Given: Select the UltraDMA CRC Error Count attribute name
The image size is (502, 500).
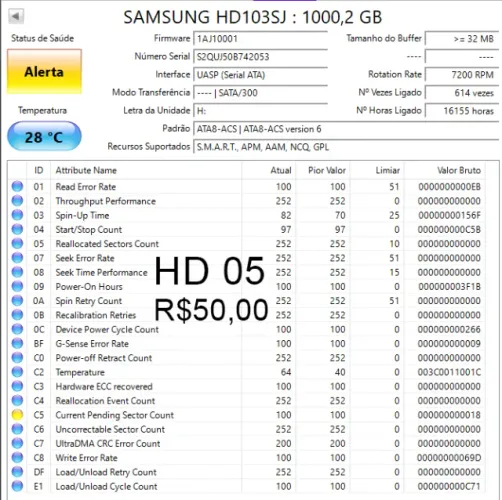Looking at the screenshot, I should click(x=108, y=443).
